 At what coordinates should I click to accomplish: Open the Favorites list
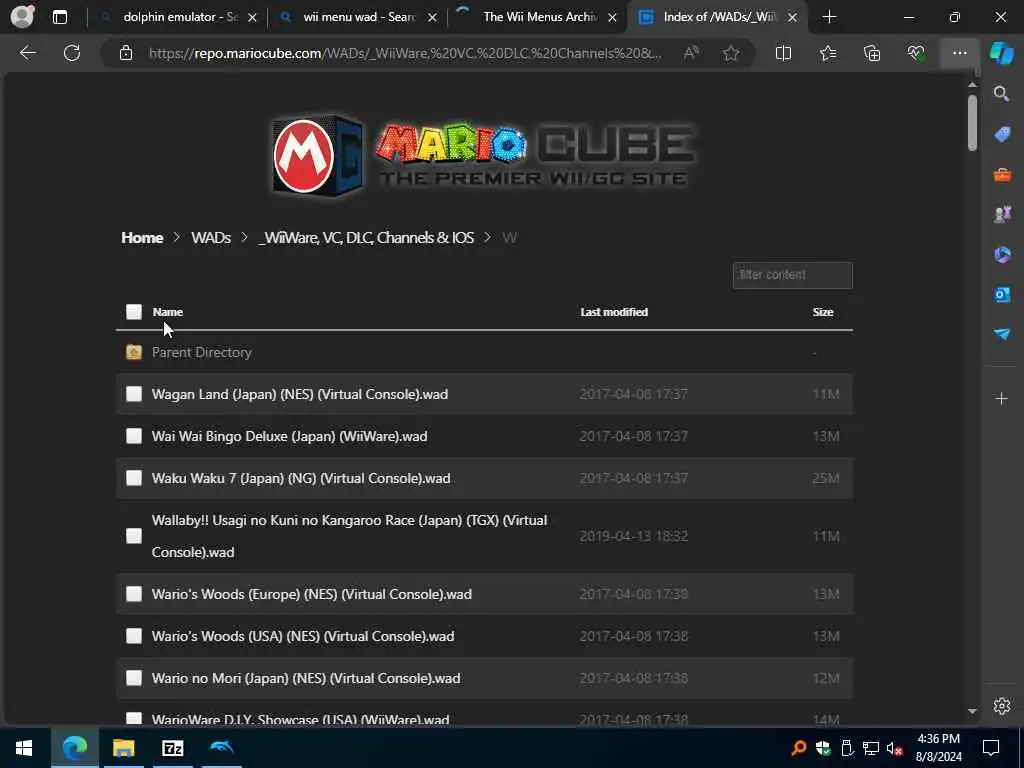pyautogui.click(x=828, y=53)
